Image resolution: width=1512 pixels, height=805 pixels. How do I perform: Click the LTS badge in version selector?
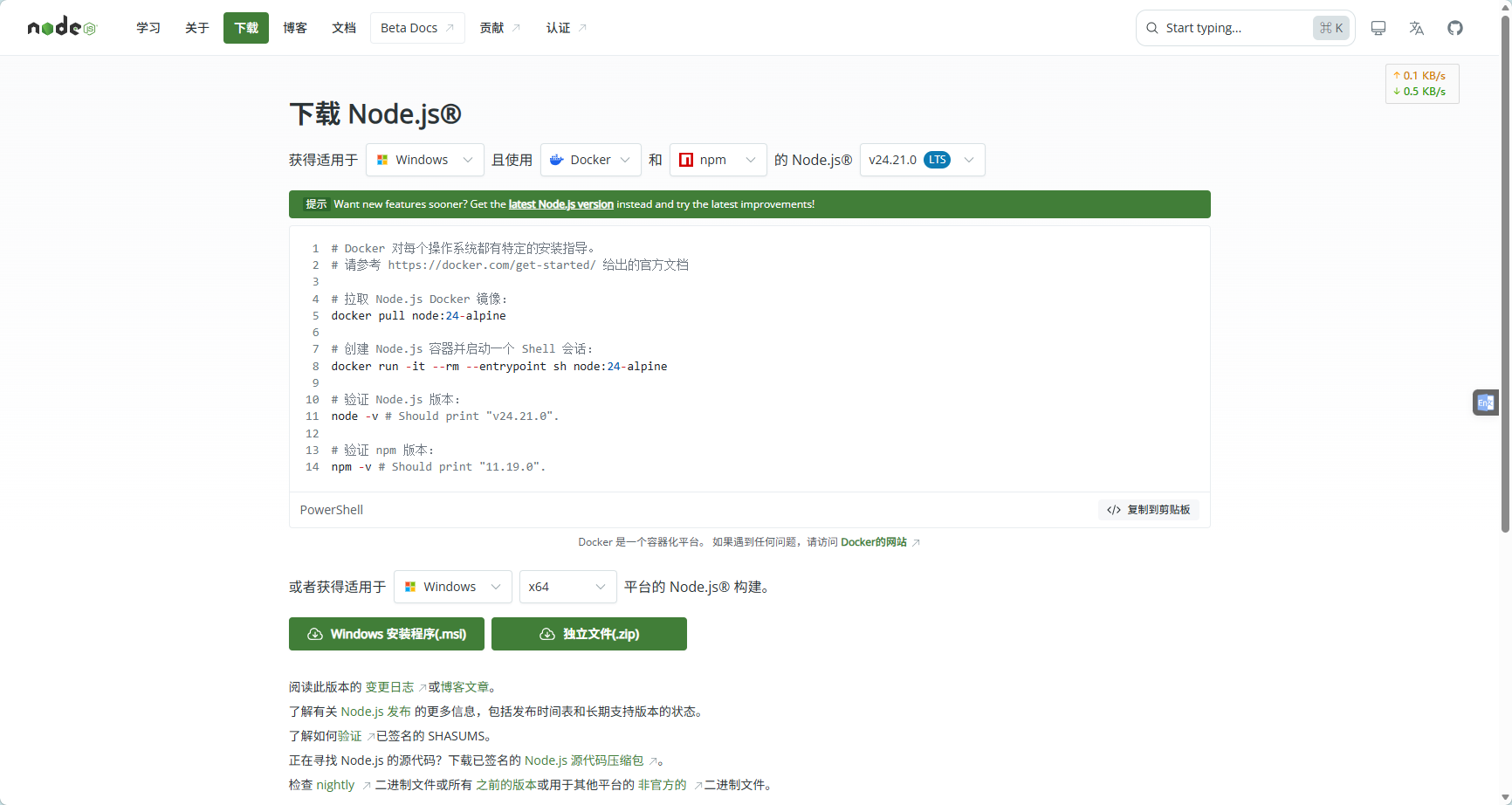pyautogui.click(x=938, y=160)
